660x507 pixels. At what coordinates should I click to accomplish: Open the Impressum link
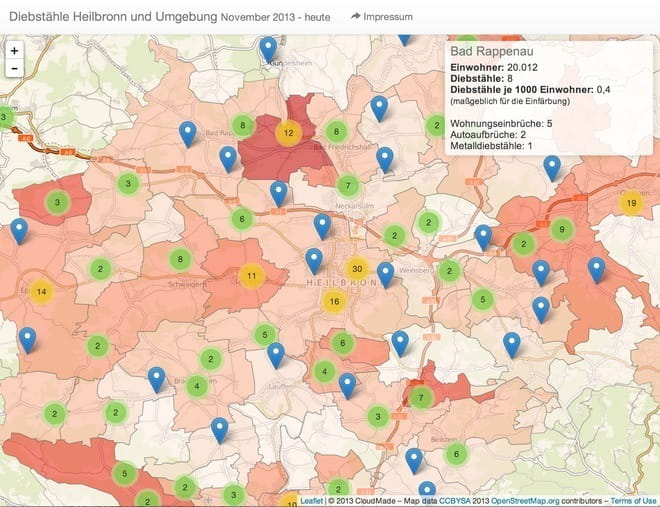click(x=382, y=17)
